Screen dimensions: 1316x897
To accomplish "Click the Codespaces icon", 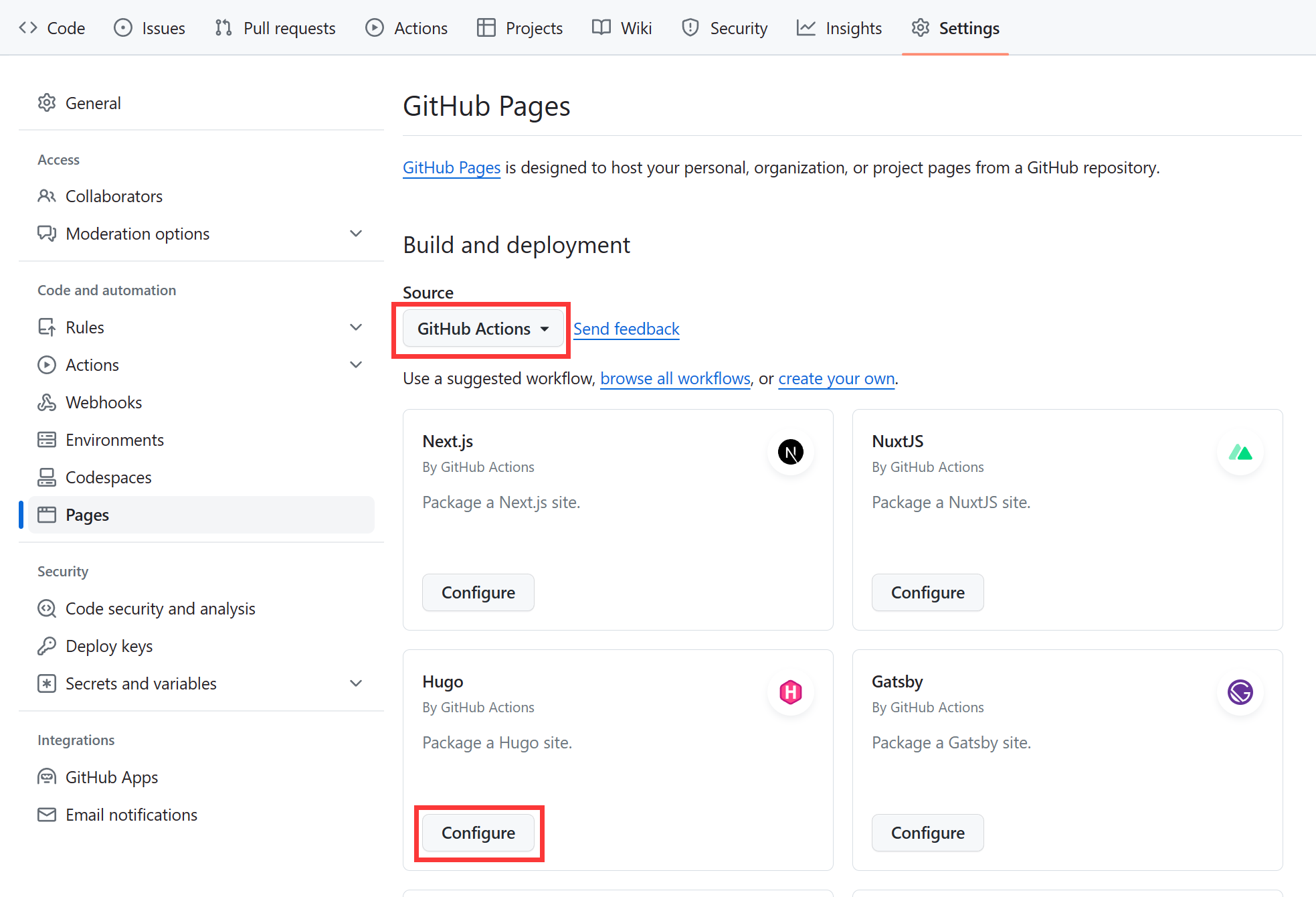I will (47, 477).
